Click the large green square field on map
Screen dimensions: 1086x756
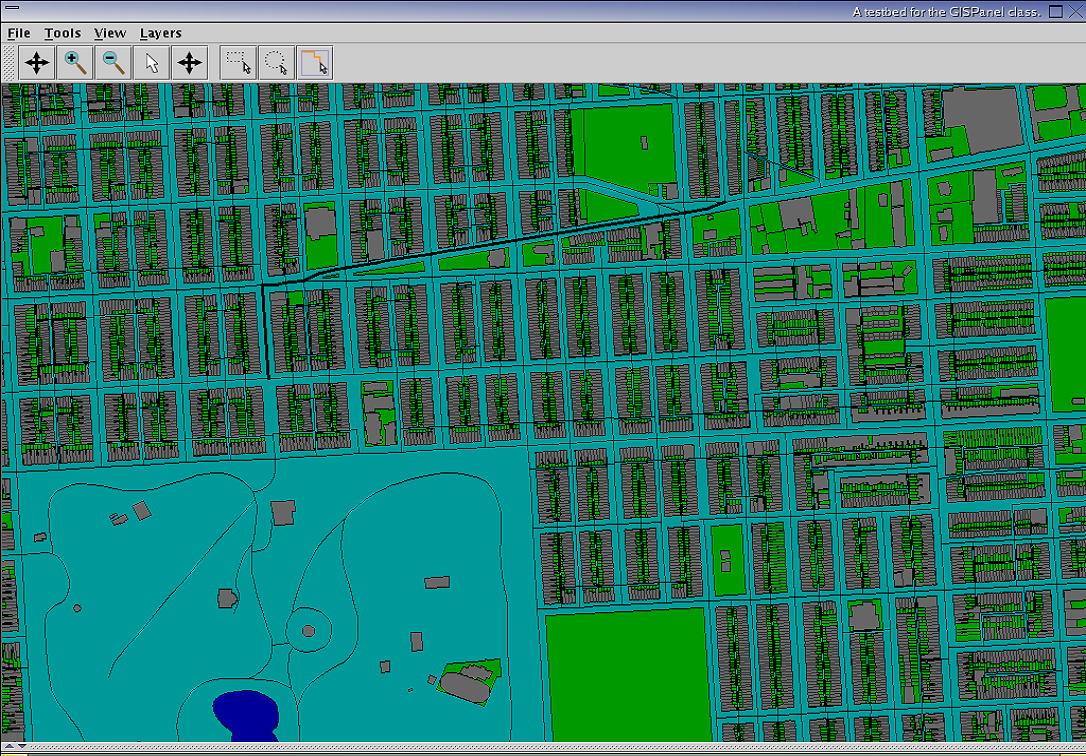626,676
